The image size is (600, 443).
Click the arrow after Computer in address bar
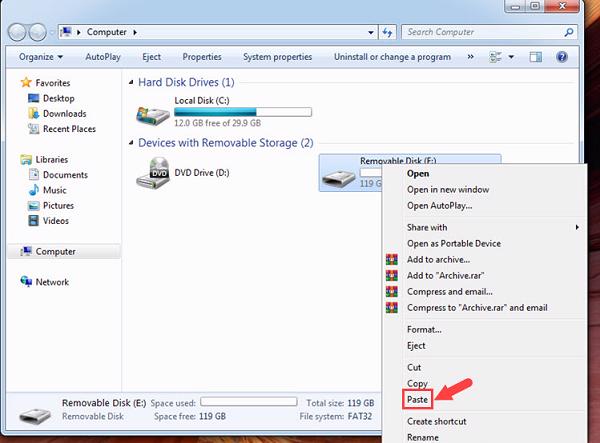tap(135, 32)
